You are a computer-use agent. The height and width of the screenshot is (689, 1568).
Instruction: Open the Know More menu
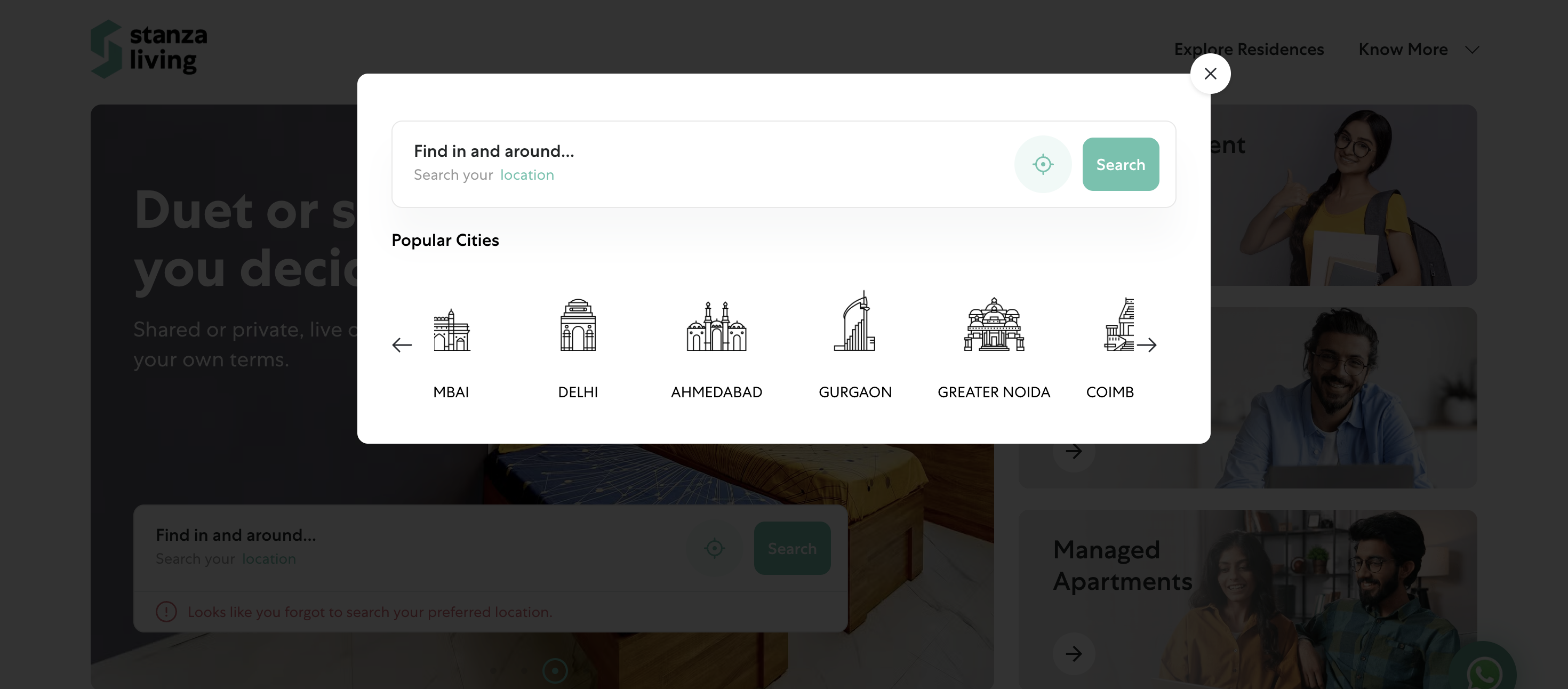tap(1403, 49)
